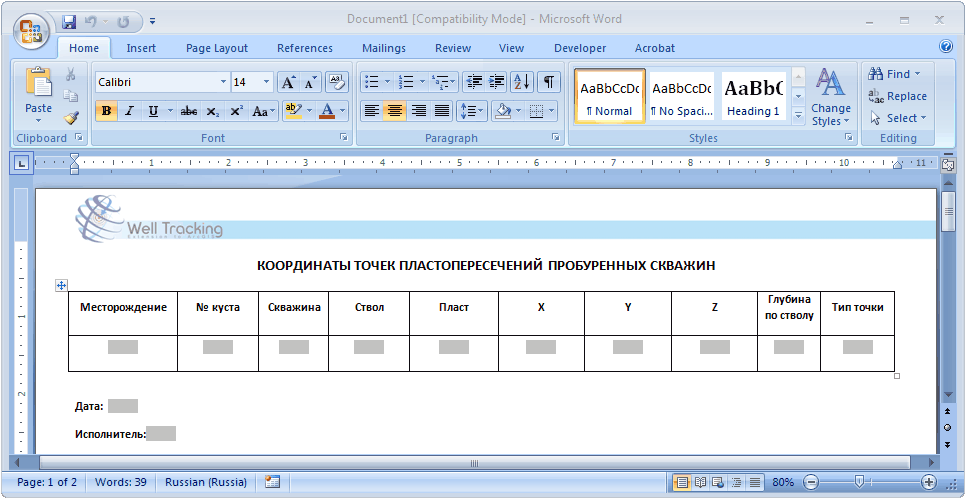Viewport: 966px width, 499px height.
Task: Show paragraph marks with the pilcrow icon
Action: 549,82
